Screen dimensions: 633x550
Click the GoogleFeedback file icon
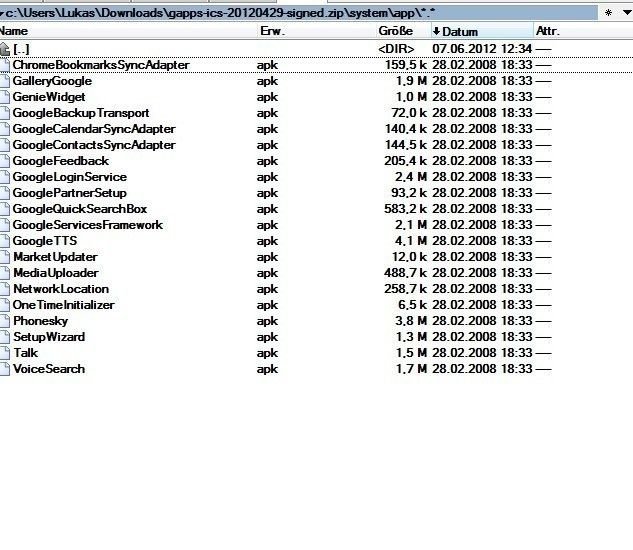point(4,161)
